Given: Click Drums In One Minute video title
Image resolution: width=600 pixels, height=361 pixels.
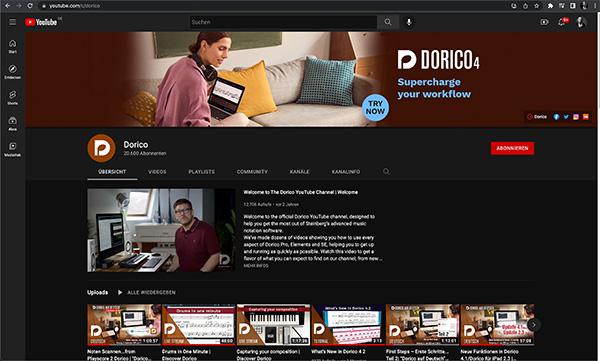Looking at the screenshot, I should 186,354.
